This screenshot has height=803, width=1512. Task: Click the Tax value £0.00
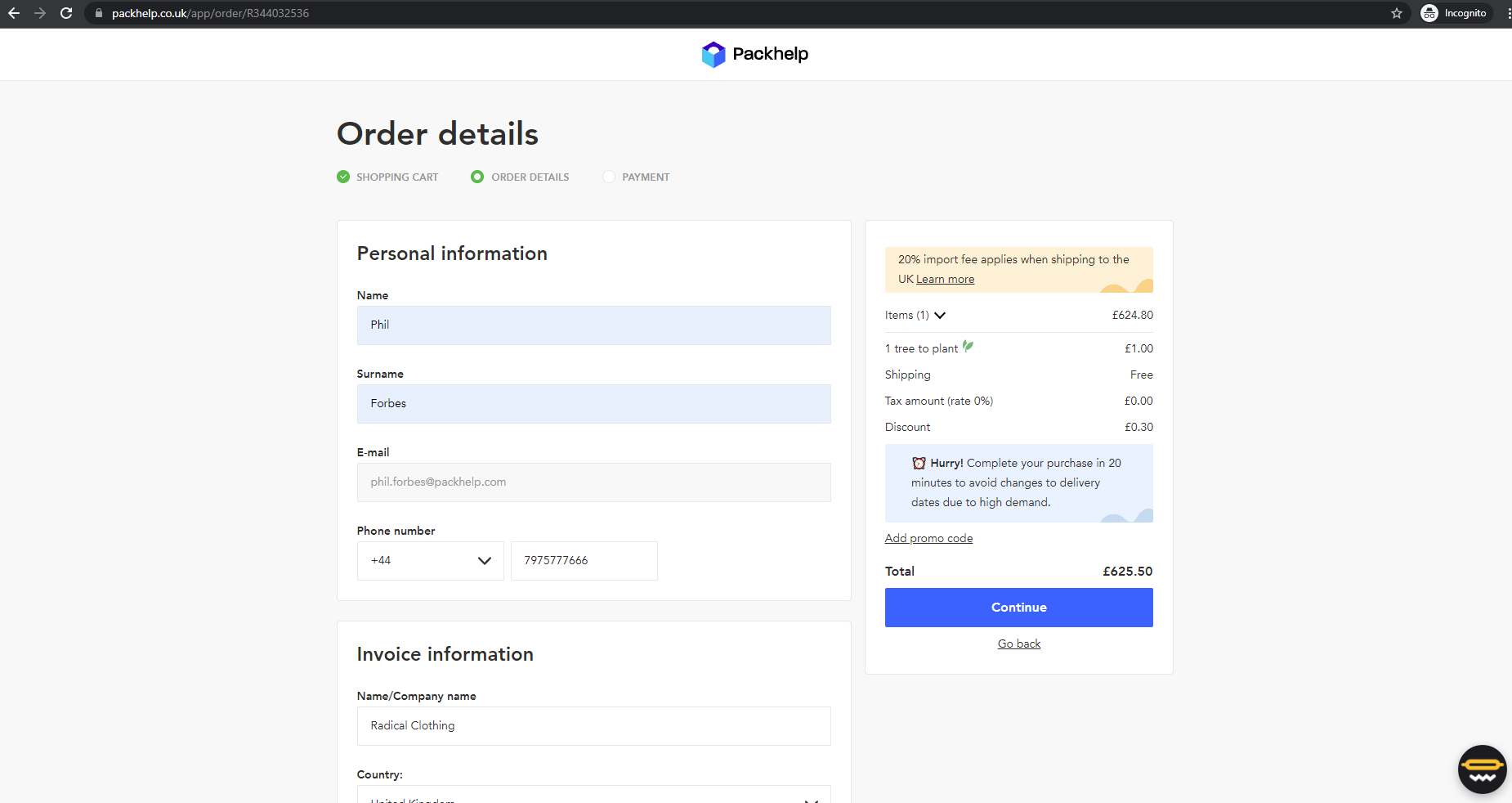(1138, 401)
